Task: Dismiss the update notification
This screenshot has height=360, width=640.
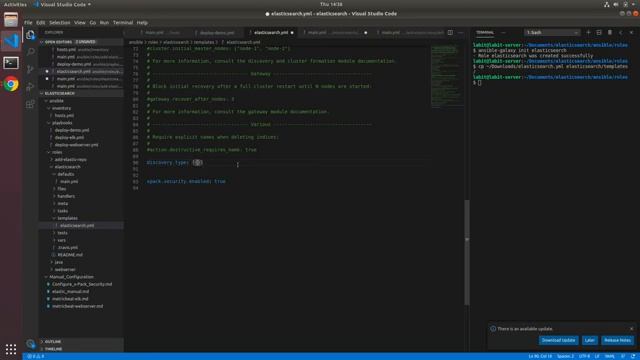Action: [631, 329]
